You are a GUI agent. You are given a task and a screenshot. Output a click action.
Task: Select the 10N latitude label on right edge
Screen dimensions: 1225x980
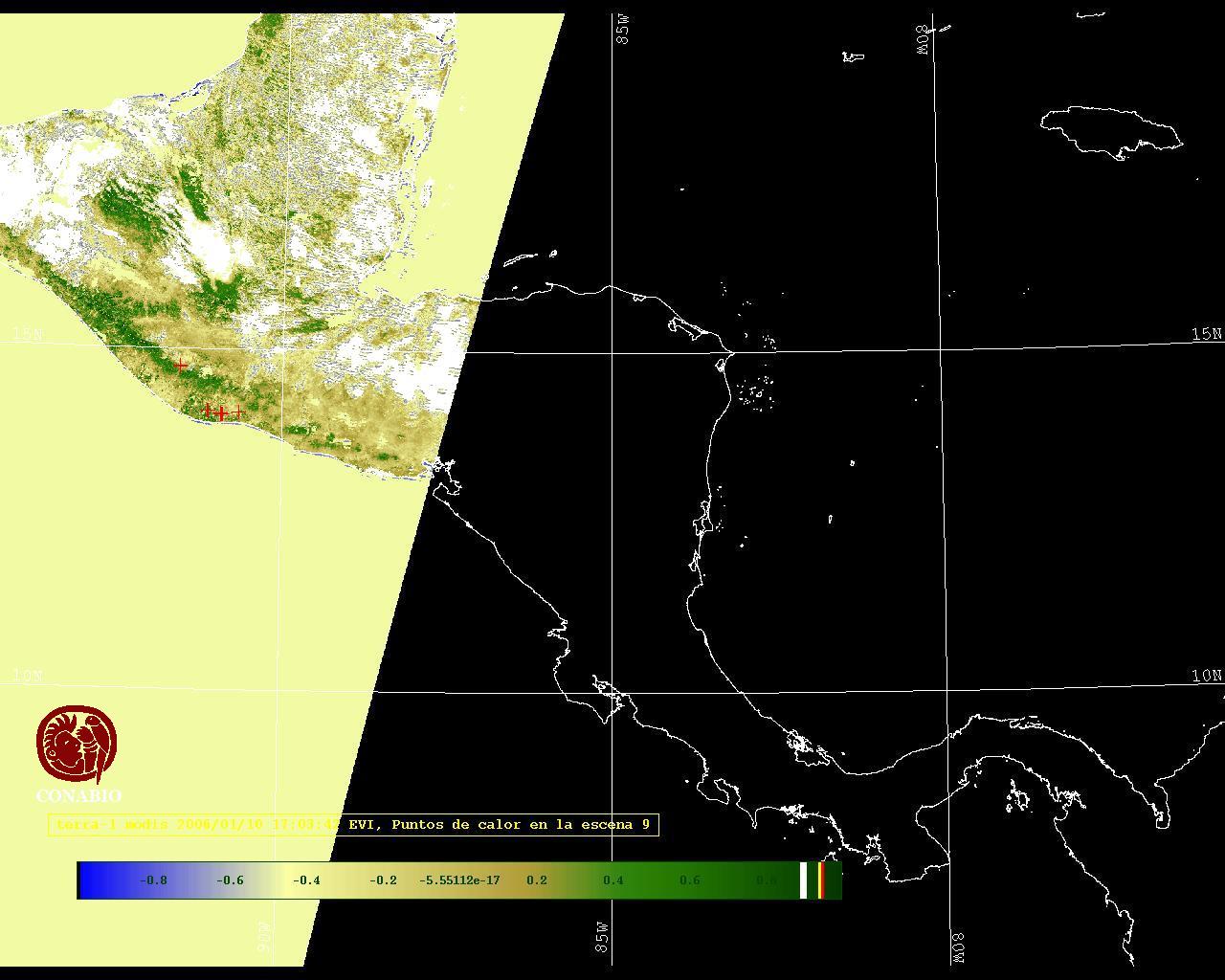(x=1206, y=676)
